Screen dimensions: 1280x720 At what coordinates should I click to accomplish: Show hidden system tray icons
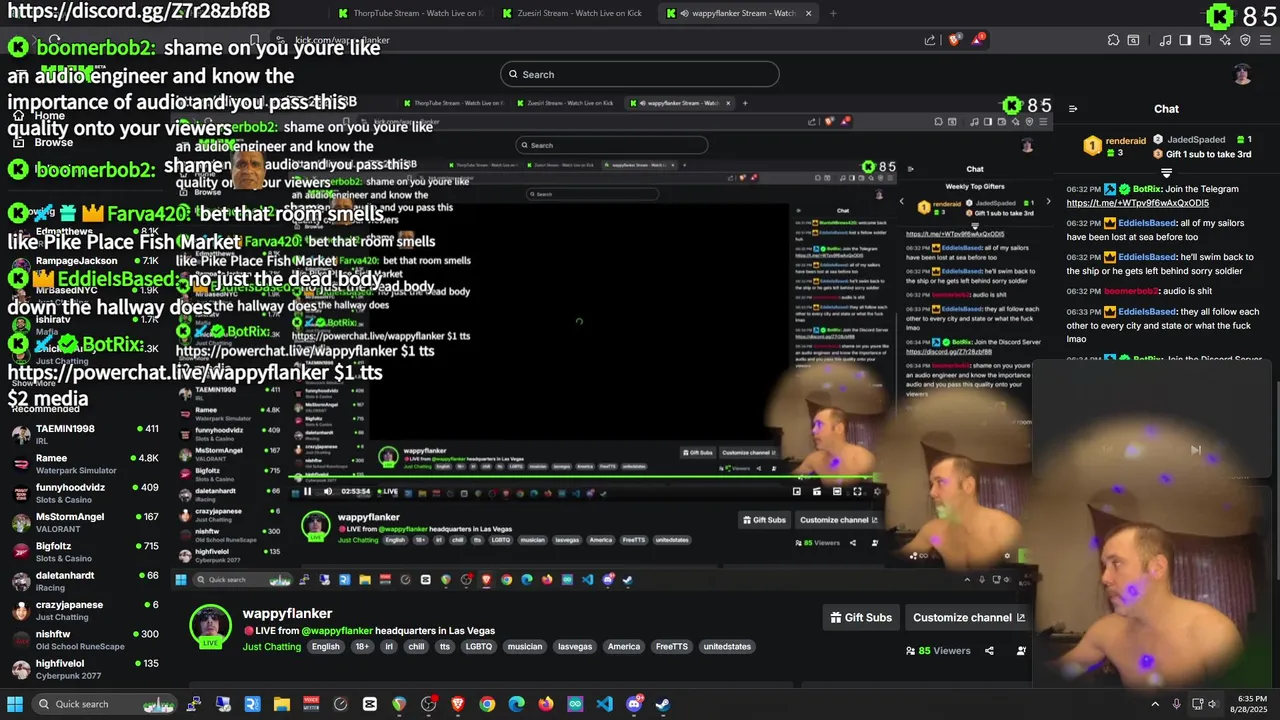tap(1155, 704)
